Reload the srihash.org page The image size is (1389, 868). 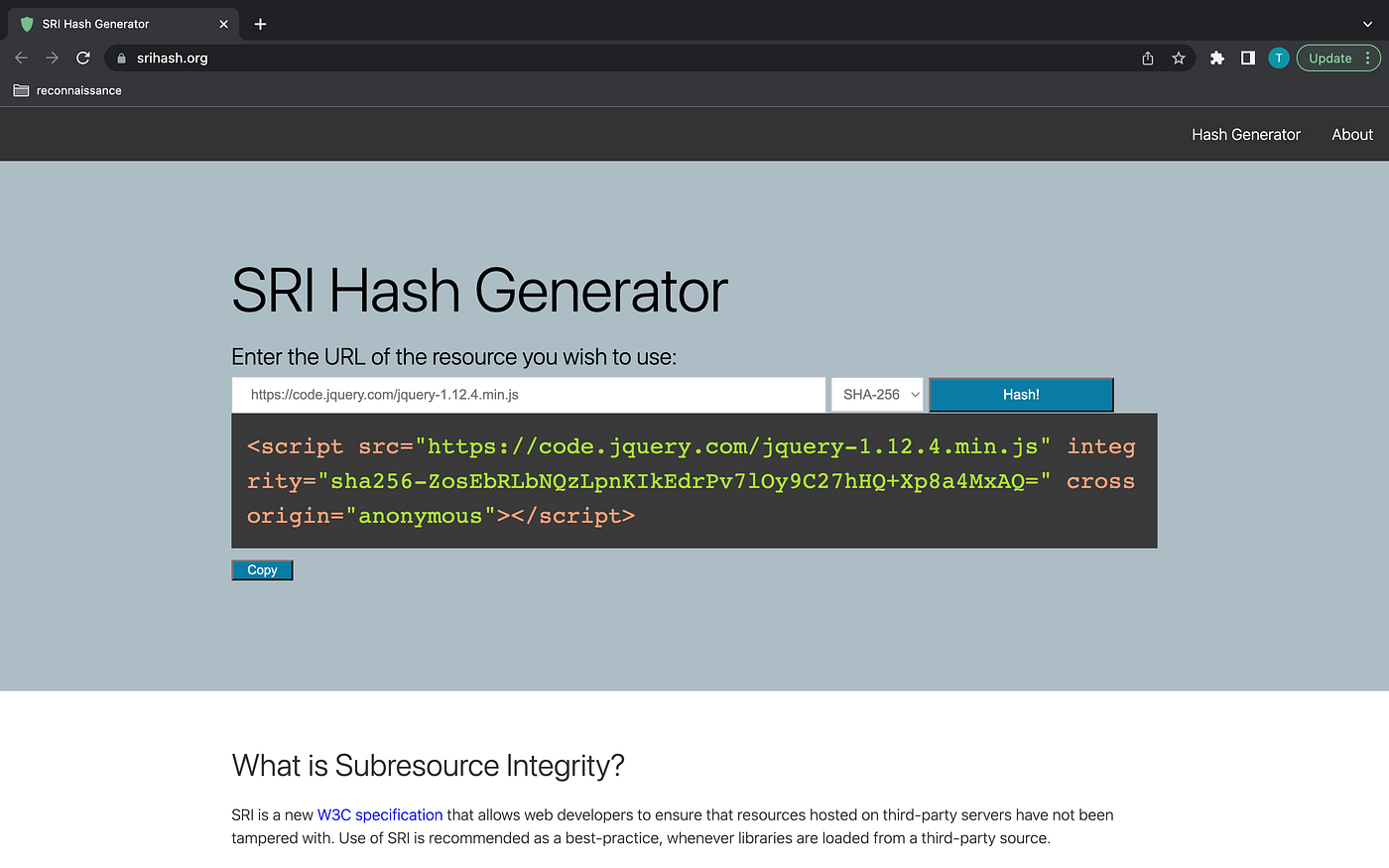point(83,58)
